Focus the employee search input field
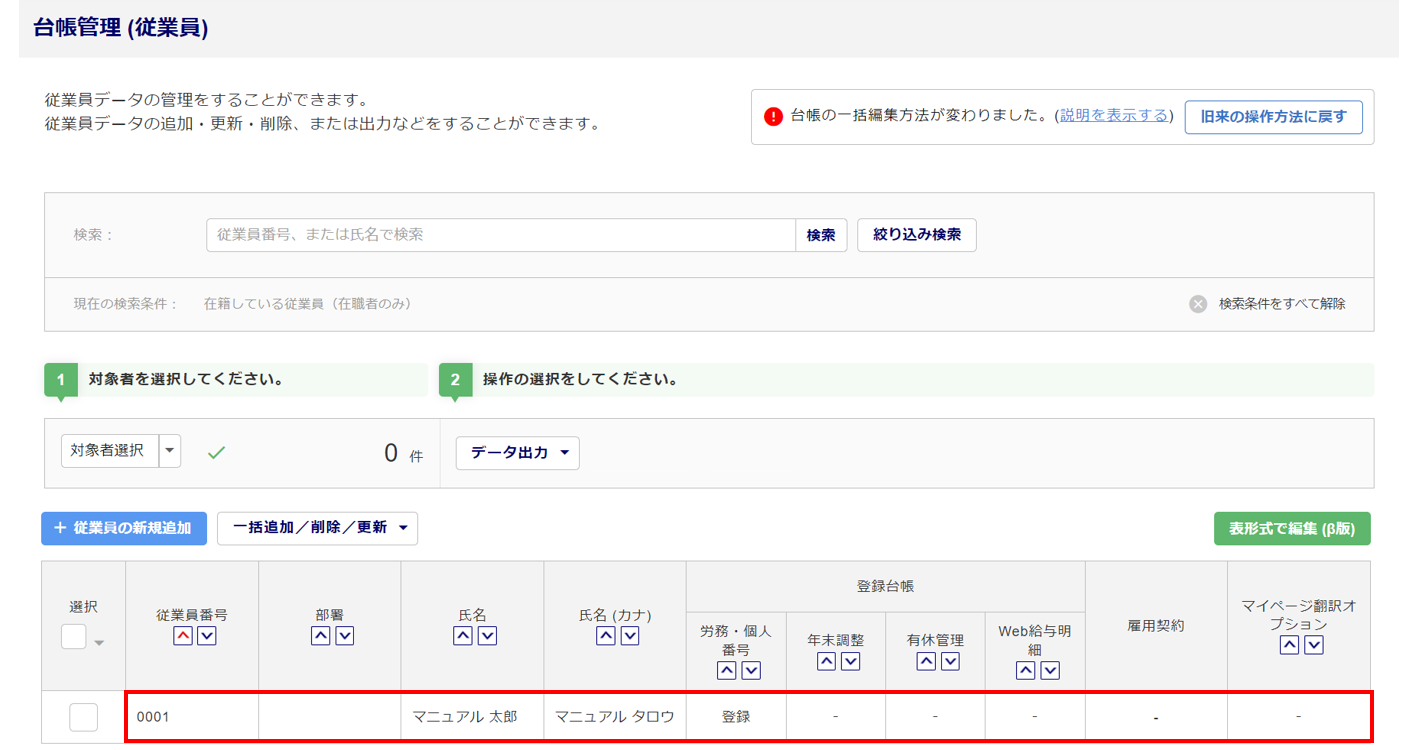 pyautogui.click(x=501, y=235)
